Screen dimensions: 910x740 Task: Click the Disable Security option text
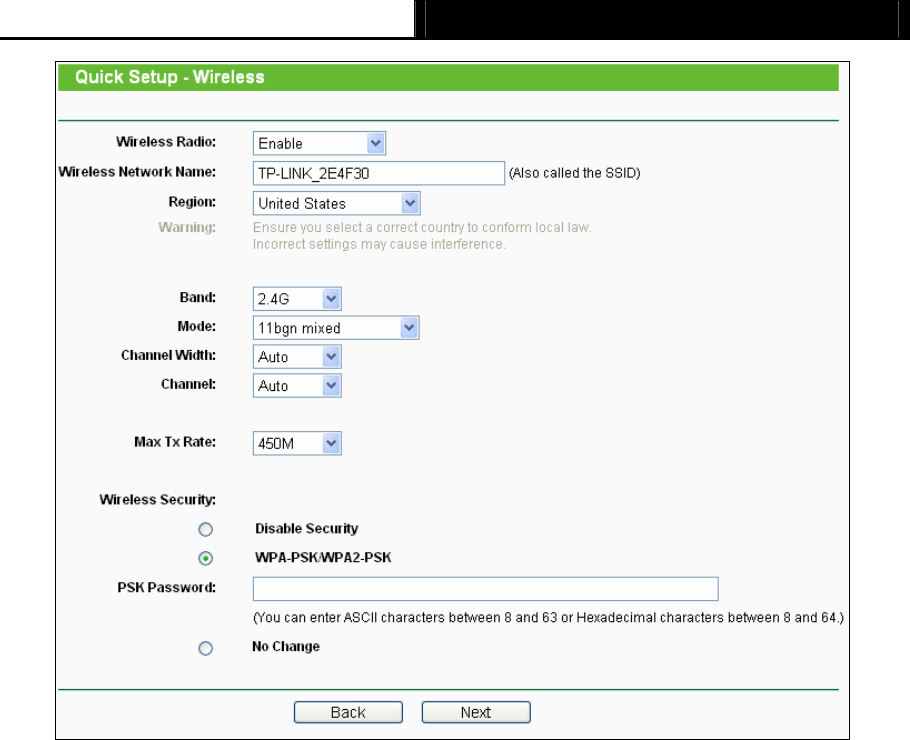coord(307,529)
